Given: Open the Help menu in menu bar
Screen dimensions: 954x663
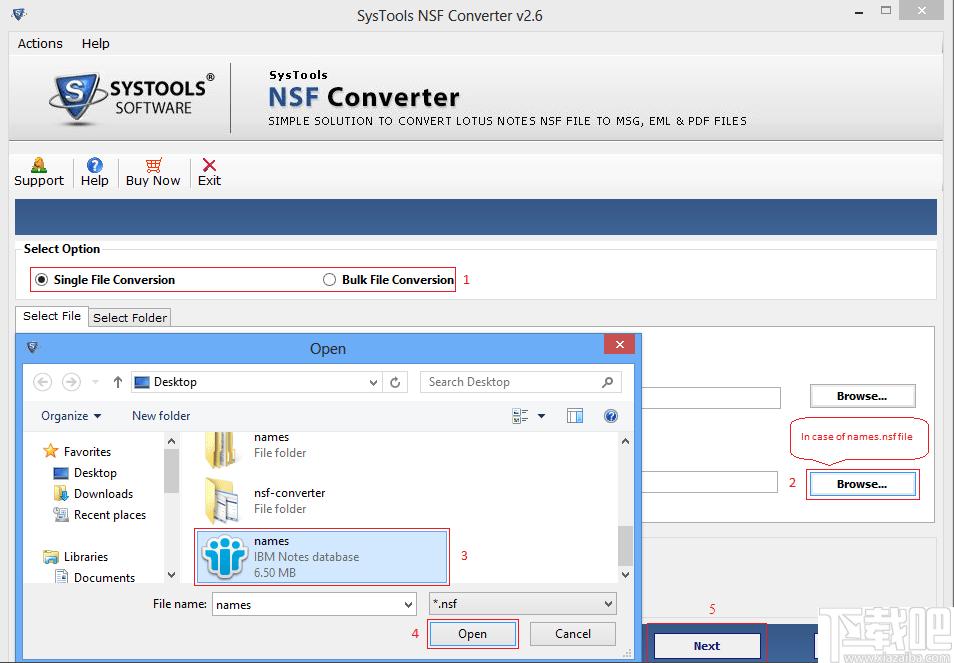Looking at the screenshot, I should click(96, 43).
